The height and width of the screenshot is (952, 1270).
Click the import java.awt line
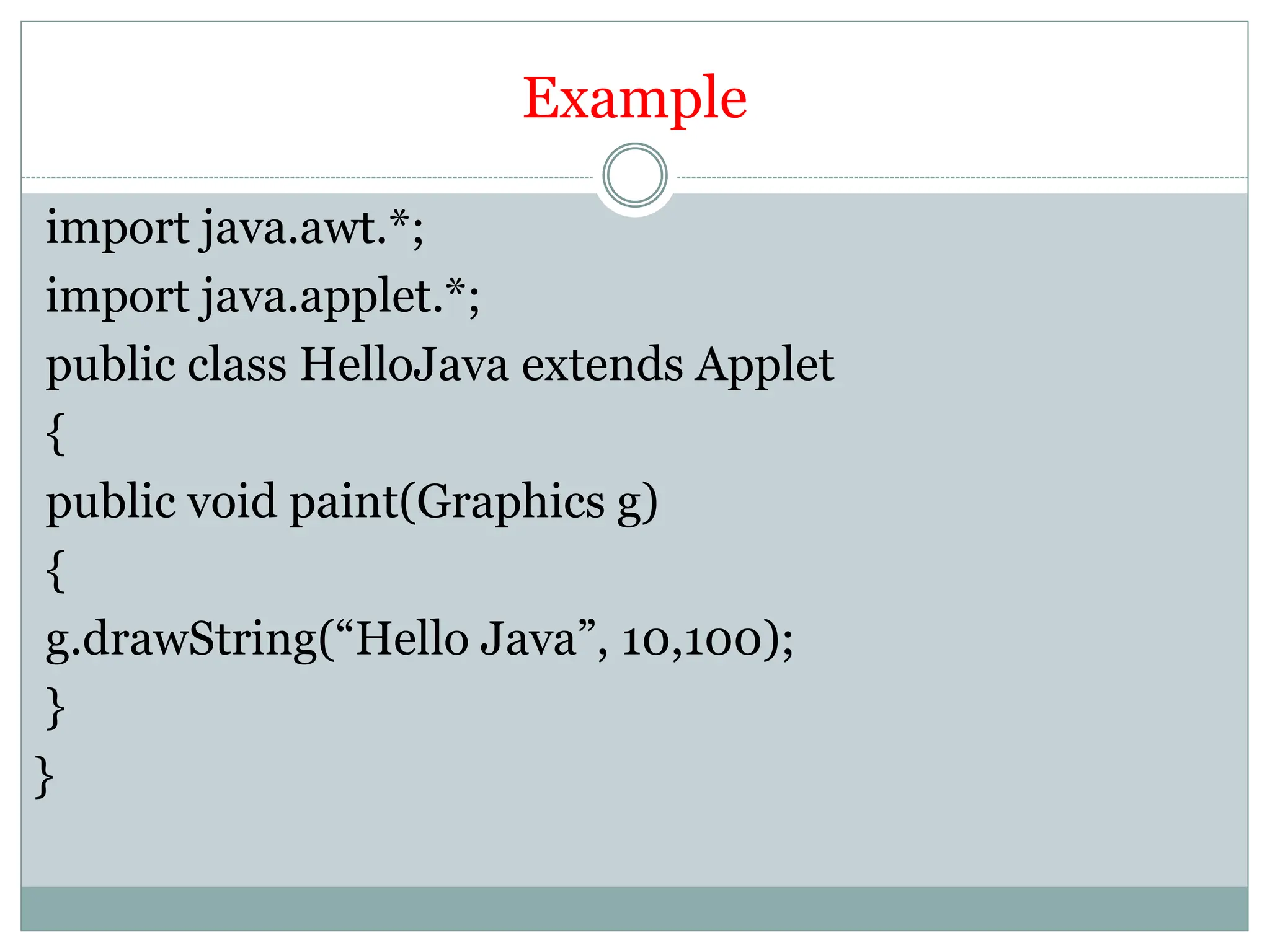[x=234, y=228]
